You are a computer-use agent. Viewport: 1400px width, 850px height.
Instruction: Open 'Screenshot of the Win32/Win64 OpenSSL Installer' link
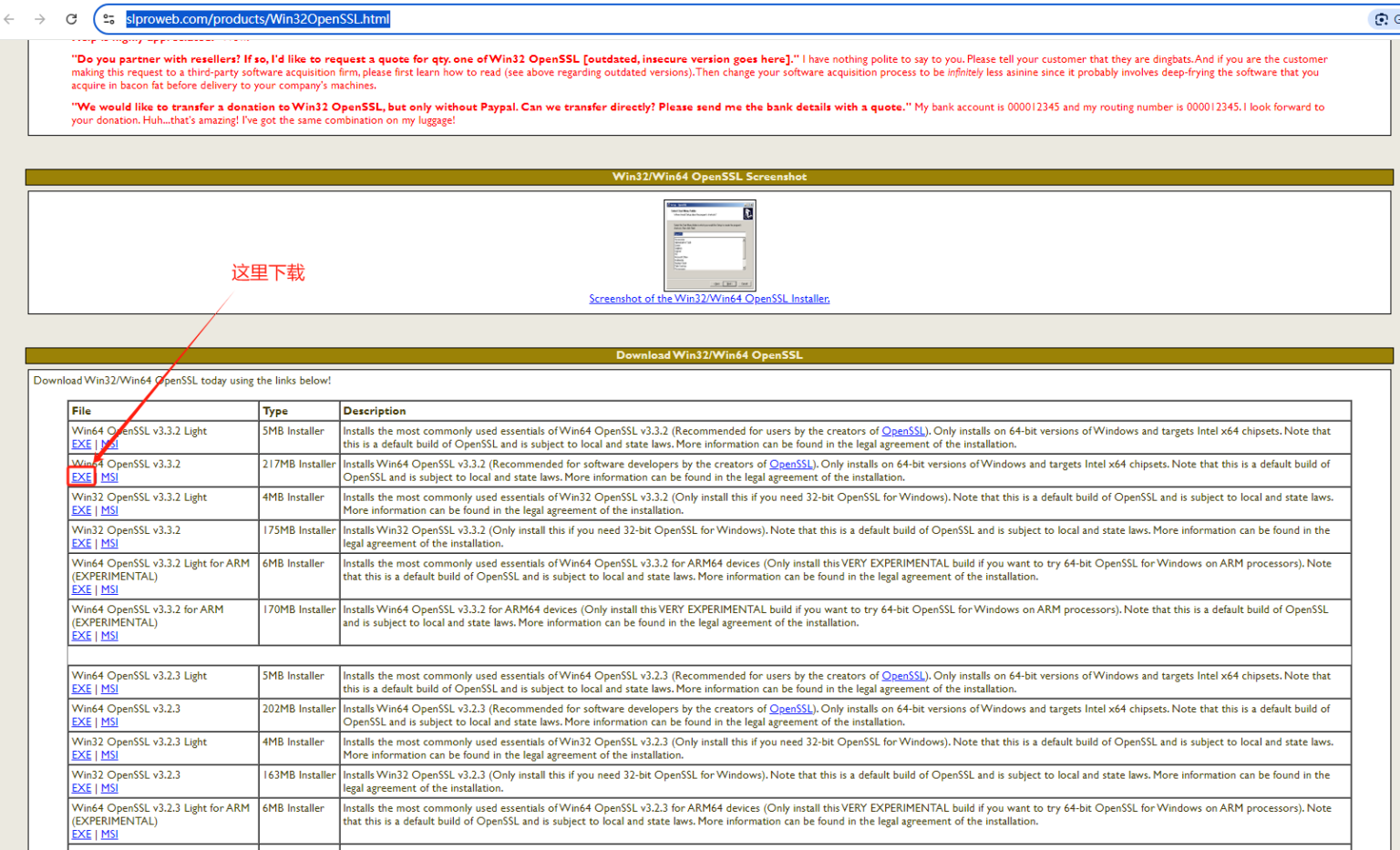[709, 299]
